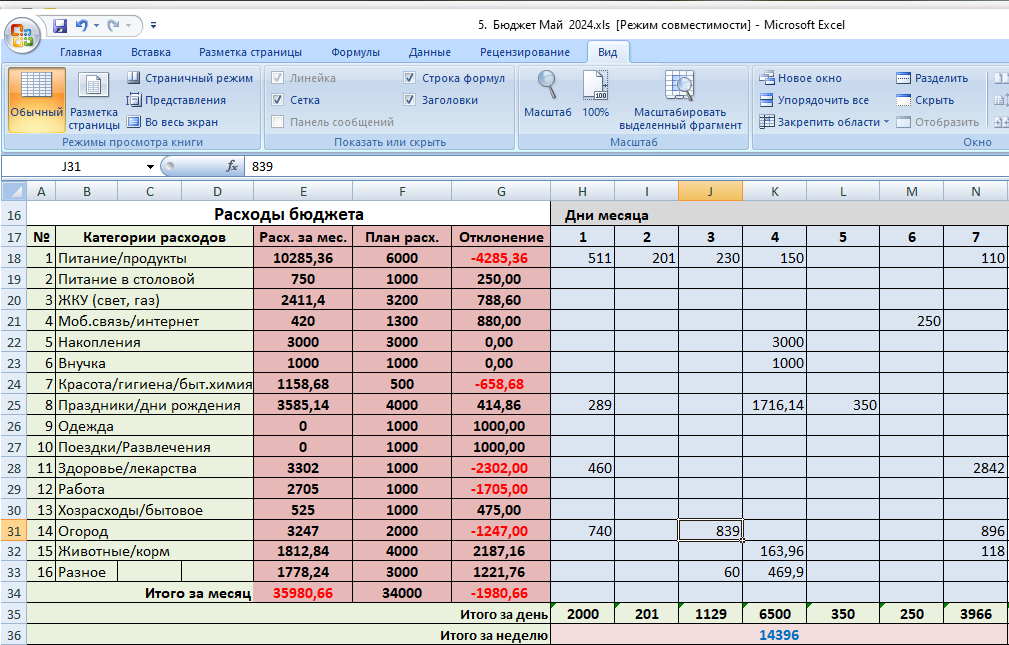Screen dimensions: 1009x645
Task: Click Расходы бюджета title cell
Action: (288, 214)
